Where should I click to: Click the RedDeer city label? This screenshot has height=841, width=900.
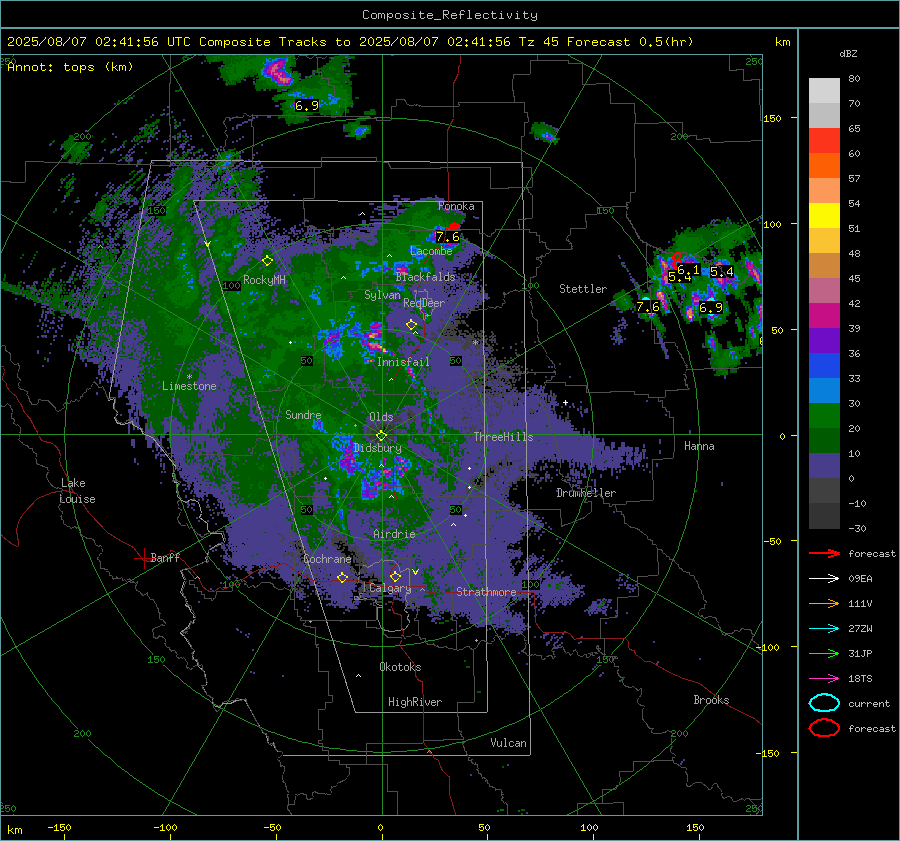(x=424, y=303)
